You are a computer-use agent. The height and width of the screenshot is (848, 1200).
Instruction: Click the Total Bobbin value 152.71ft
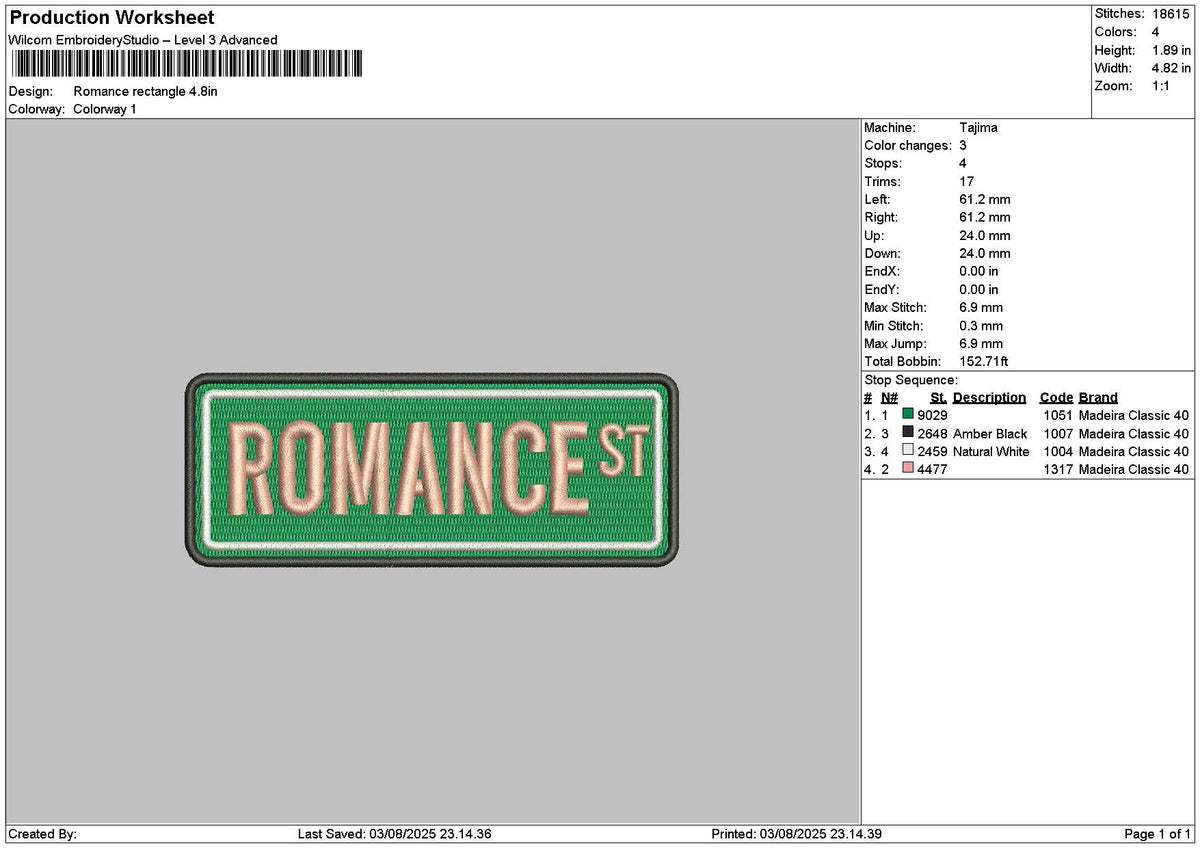coord(986,361)
